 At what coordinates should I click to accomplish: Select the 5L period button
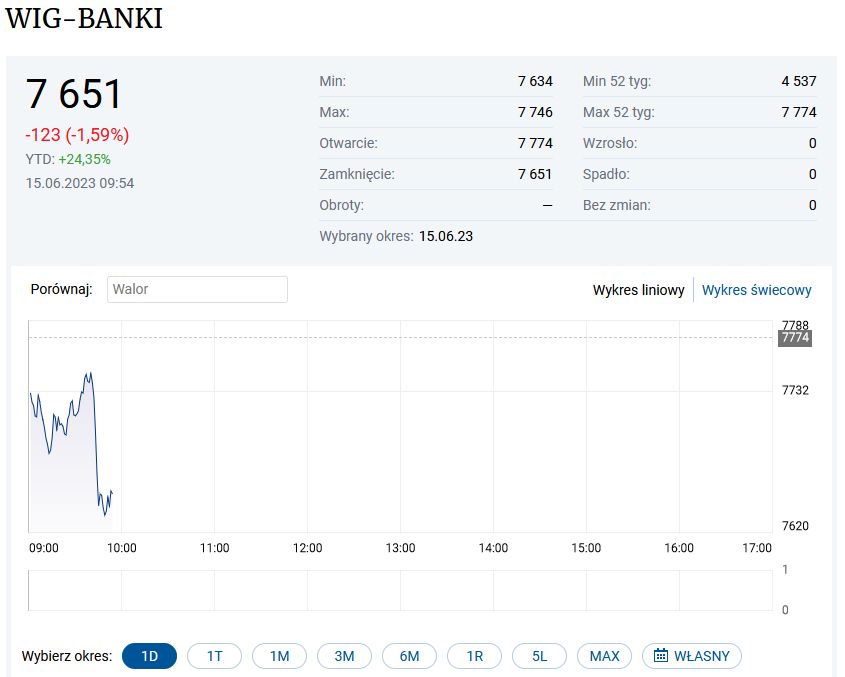pos(539,656)
